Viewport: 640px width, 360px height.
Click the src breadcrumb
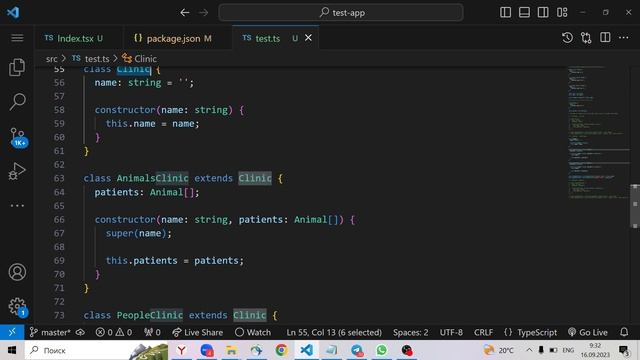point(51,59)
